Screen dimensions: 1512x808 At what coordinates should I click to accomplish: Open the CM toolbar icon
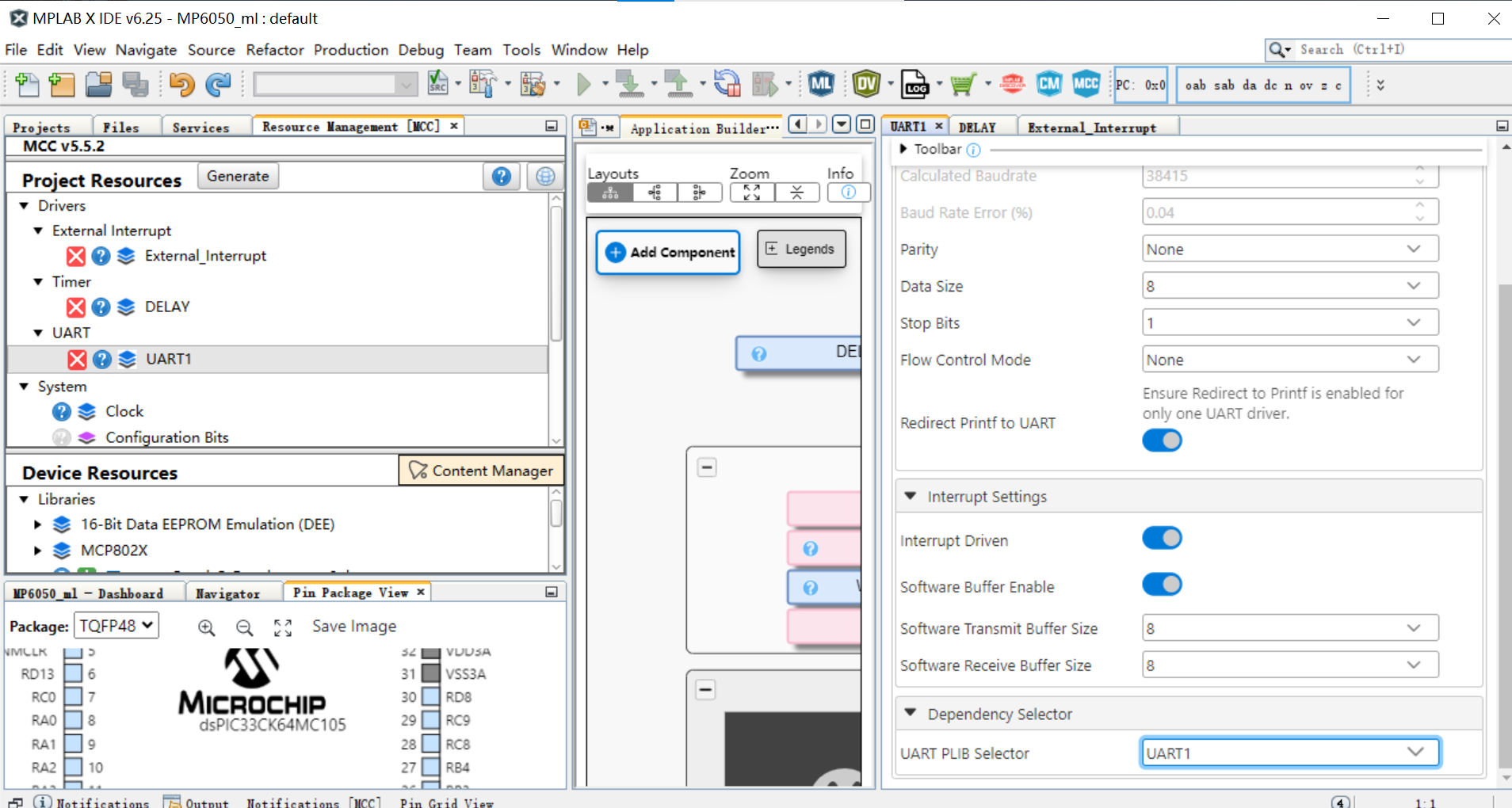pos(1049,84)
